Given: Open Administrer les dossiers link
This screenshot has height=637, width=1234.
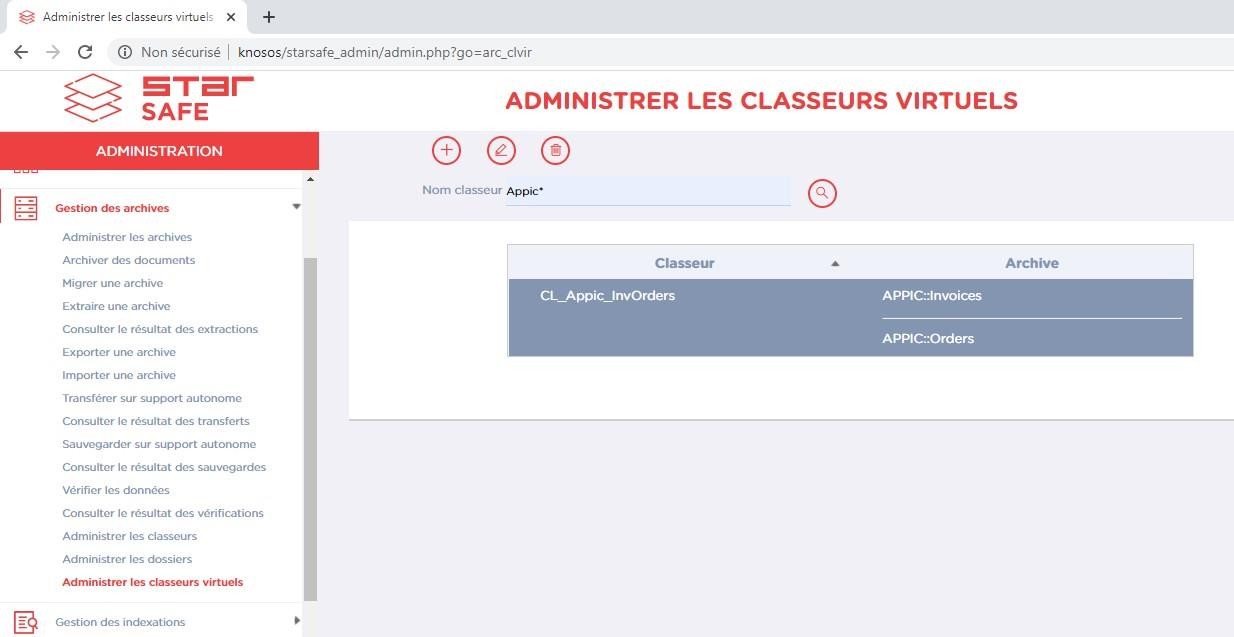Looking at the screenshot, I should [127, 559].
